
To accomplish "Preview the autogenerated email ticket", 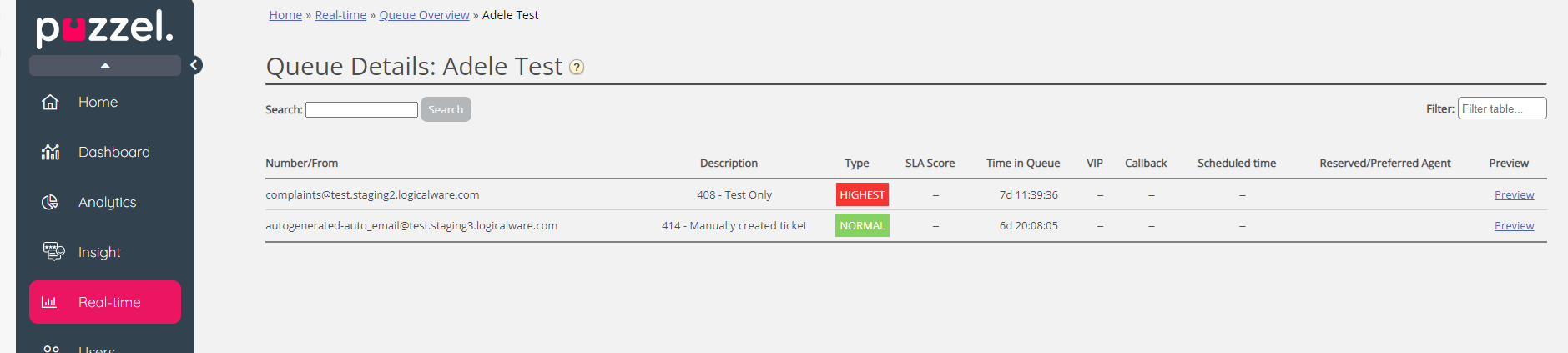I will pos(1514,225).
